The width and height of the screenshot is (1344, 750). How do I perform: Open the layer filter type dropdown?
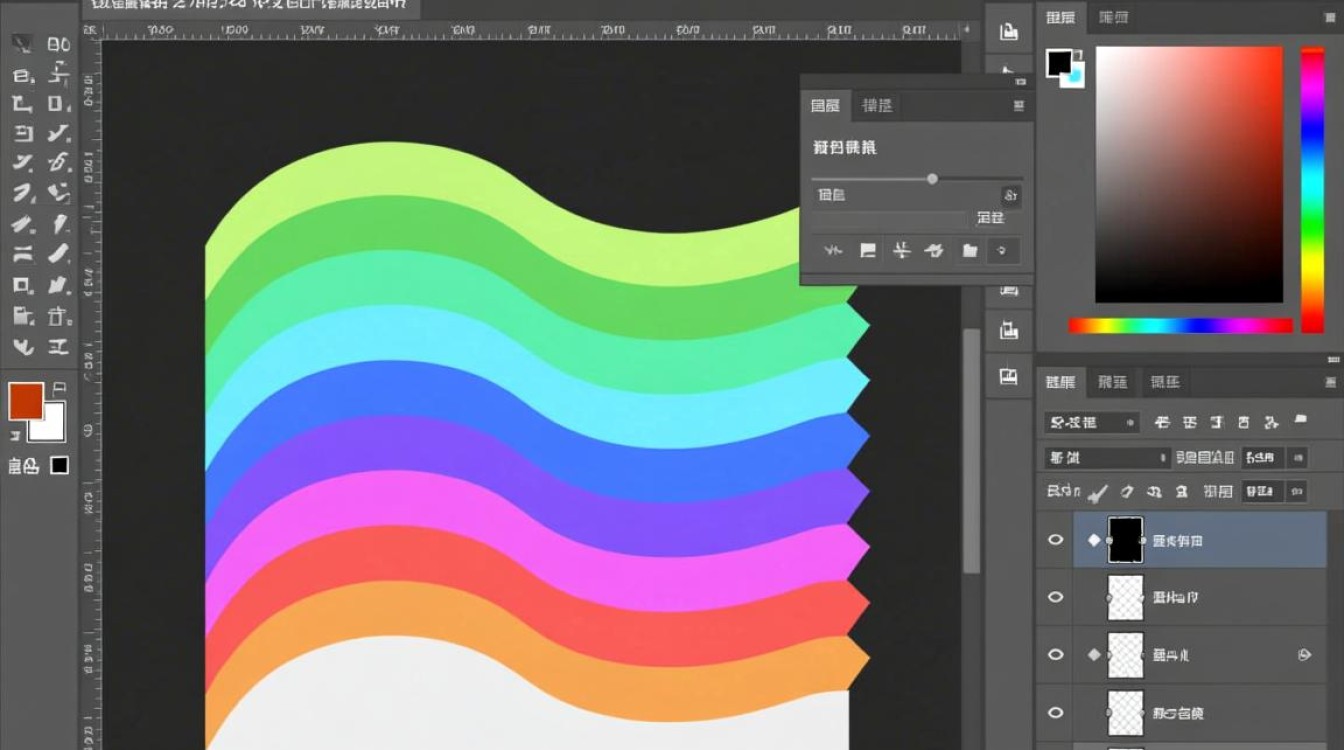pos(1091,423)
